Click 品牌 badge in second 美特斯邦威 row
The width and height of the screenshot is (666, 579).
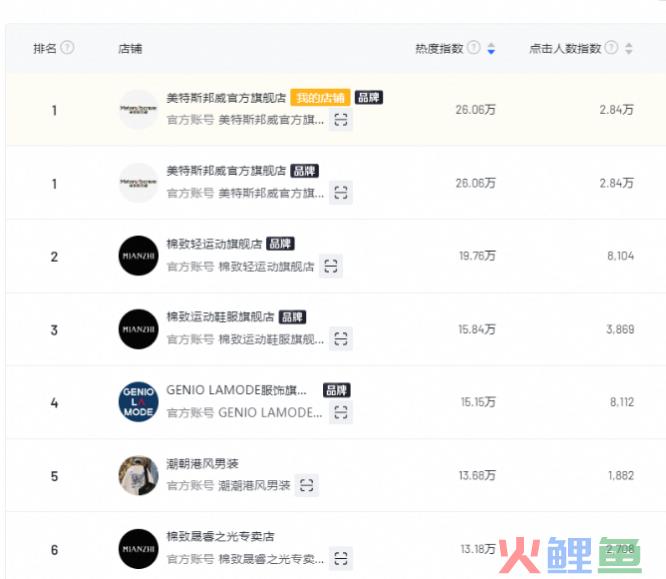click(x=305, y=171)
